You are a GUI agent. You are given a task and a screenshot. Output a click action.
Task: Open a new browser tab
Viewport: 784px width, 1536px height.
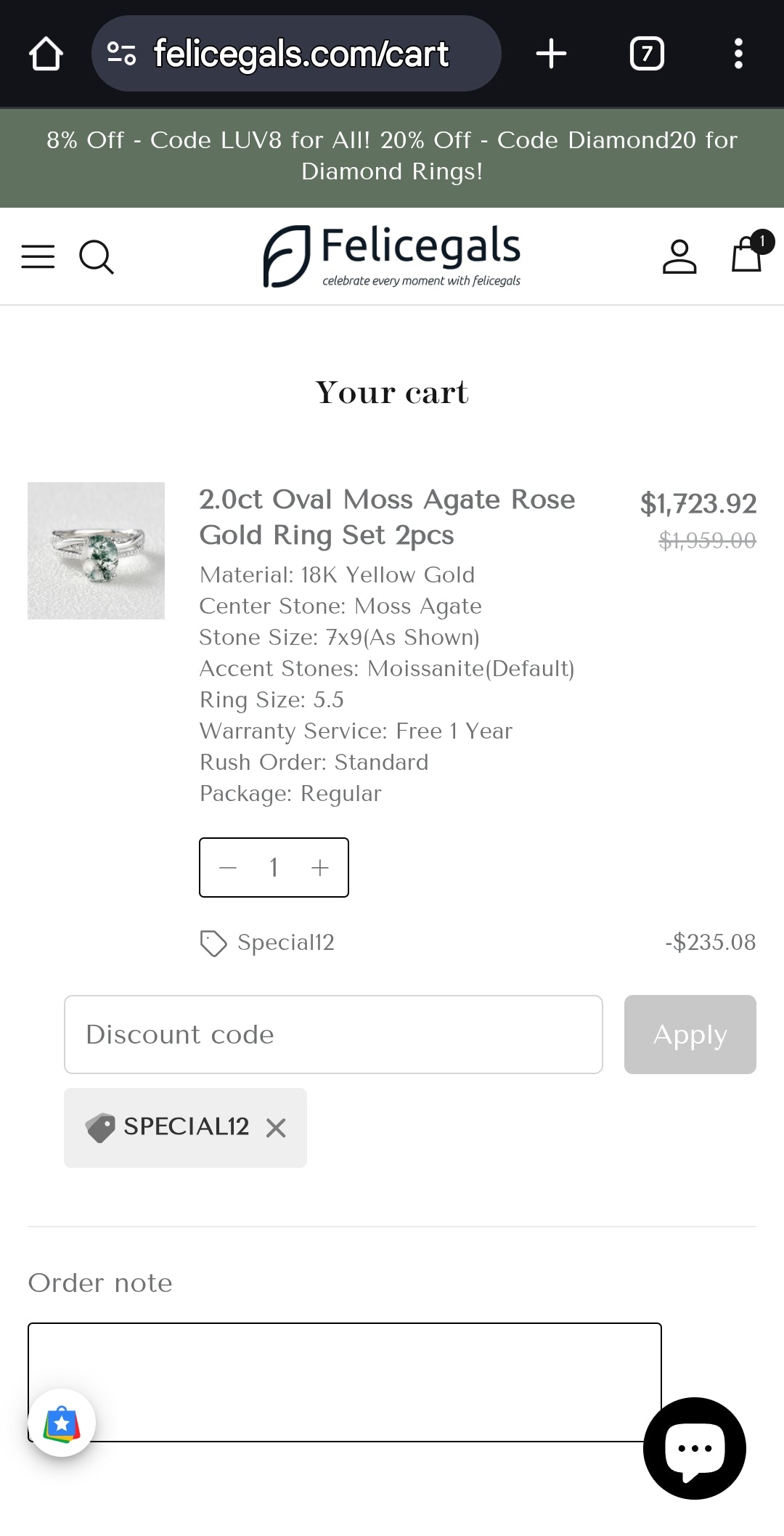[x=551, y=54]
